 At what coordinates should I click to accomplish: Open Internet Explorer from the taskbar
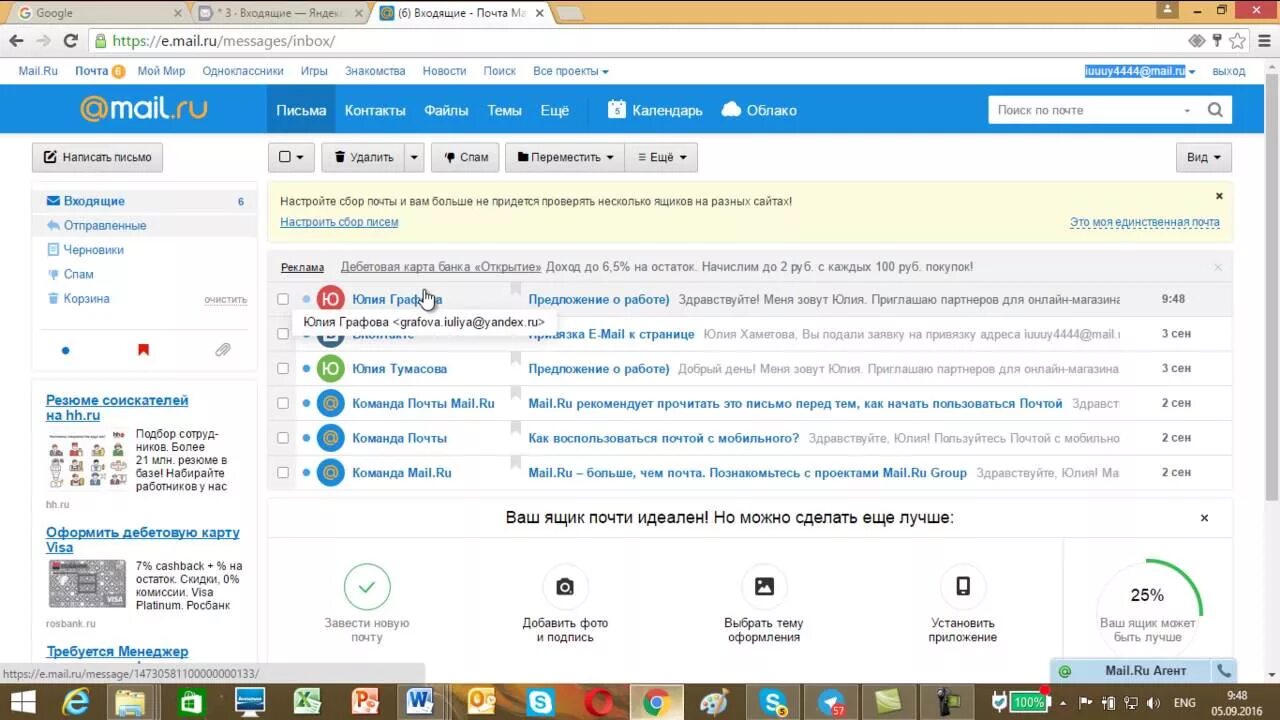pos(75,703)
